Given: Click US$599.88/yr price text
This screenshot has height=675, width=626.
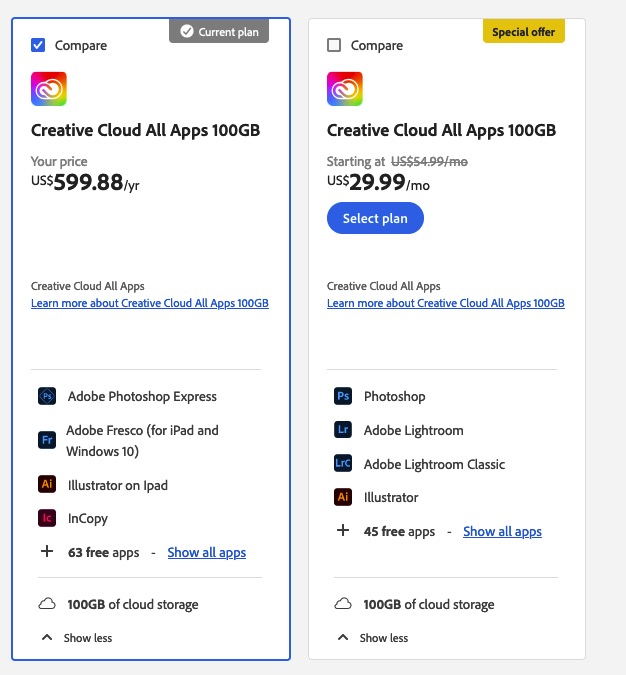Looking at the screenshot, I should (x=85, y=182).
